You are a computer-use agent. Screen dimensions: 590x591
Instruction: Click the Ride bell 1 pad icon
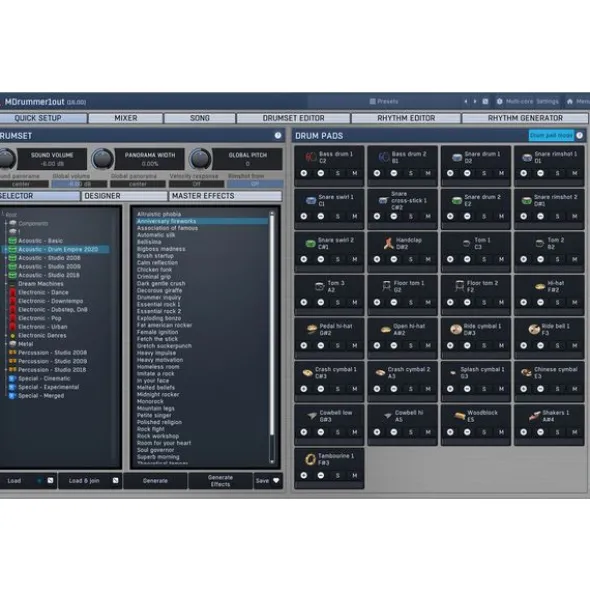[534, 329]
